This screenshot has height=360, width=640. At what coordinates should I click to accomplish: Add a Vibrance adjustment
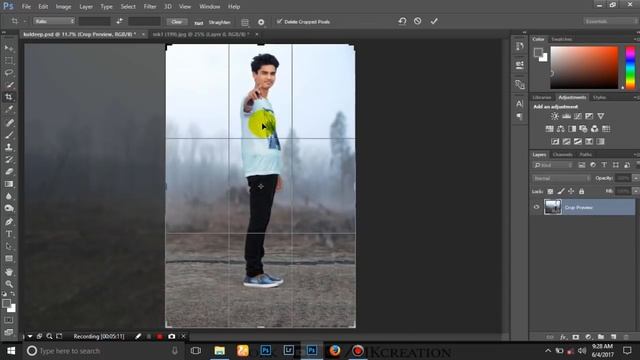(x=600, y=116)
